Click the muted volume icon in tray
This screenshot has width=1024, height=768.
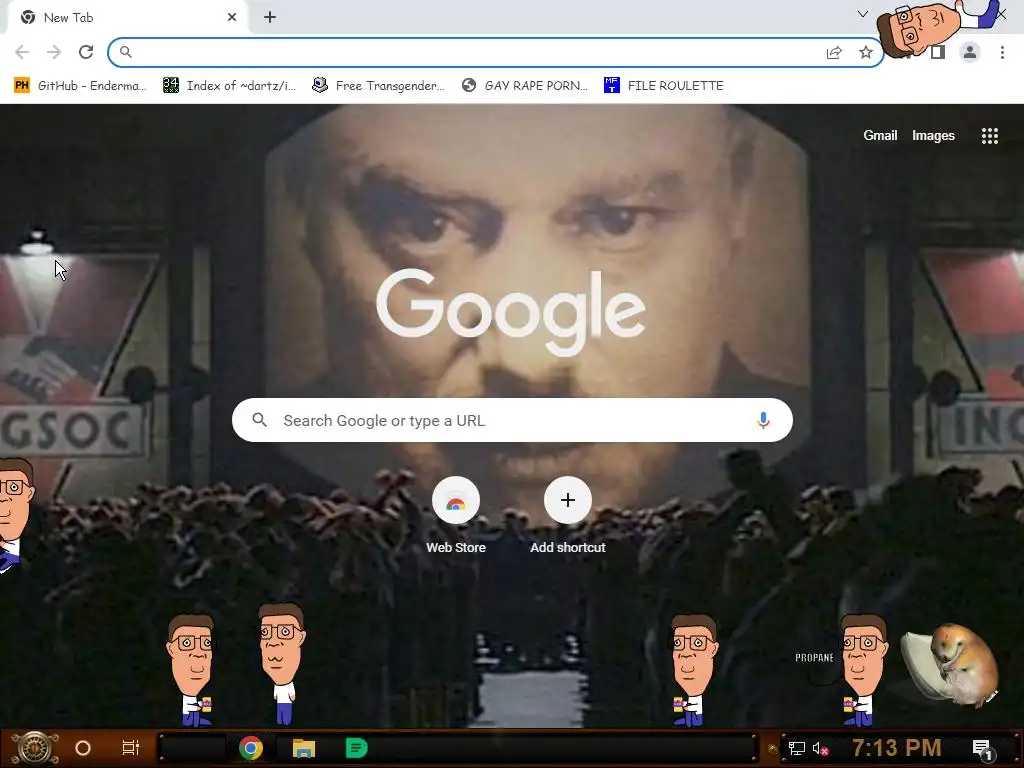click(x=820, y=748)
